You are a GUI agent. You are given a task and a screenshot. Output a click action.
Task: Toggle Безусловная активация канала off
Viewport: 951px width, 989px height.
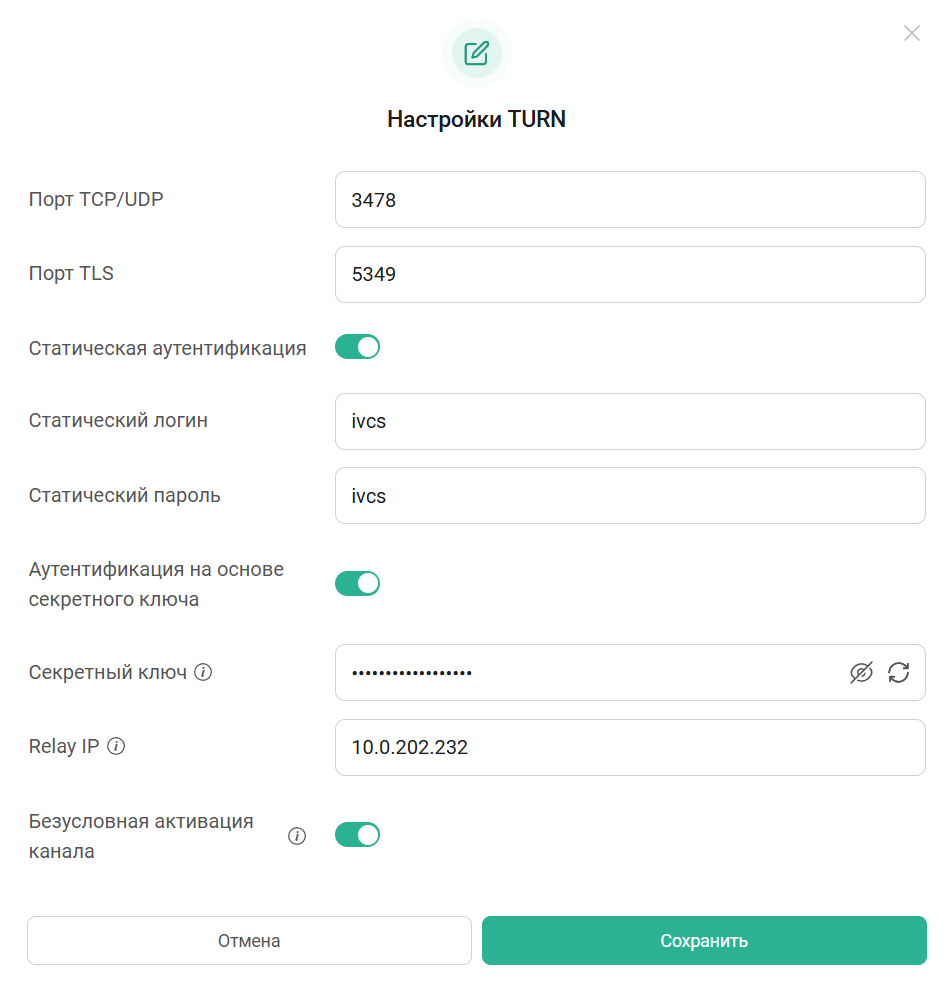point(357,835)
